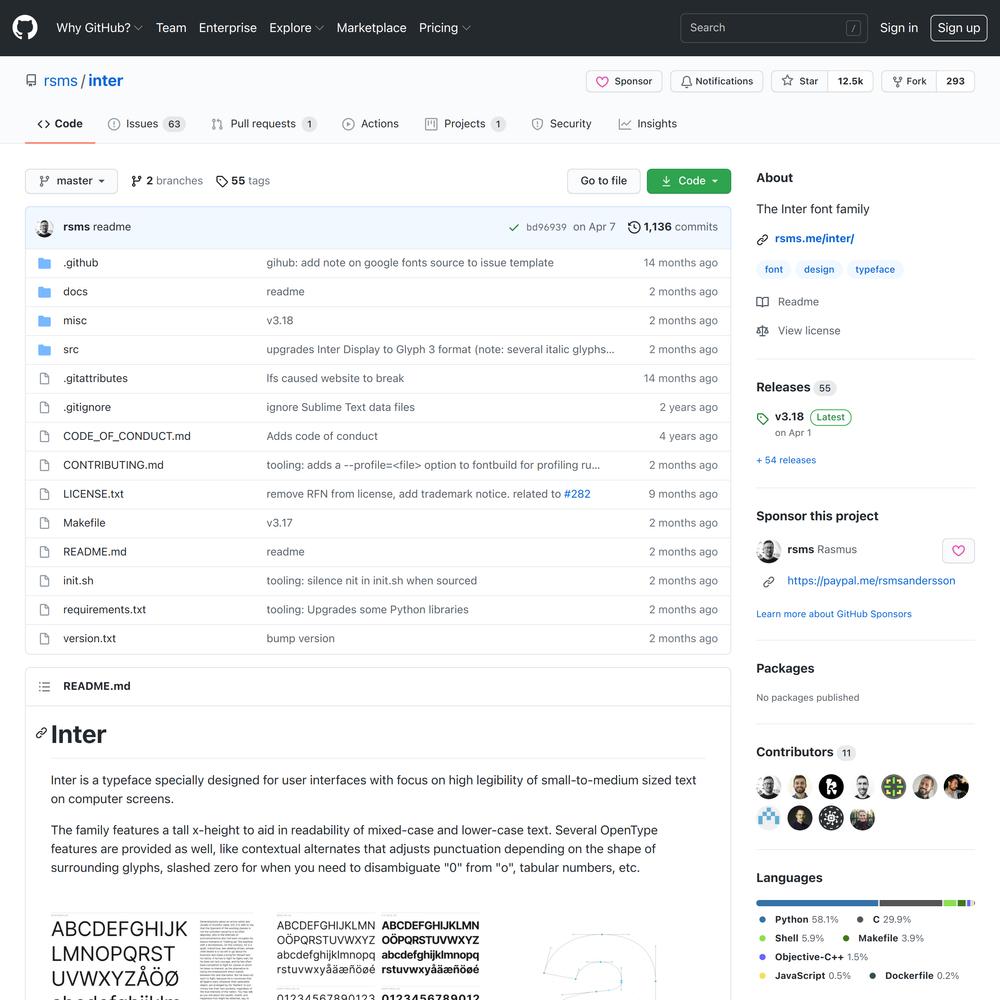
Task: Click Learn more about GitHub Sponsors
Action: (834, 614)
